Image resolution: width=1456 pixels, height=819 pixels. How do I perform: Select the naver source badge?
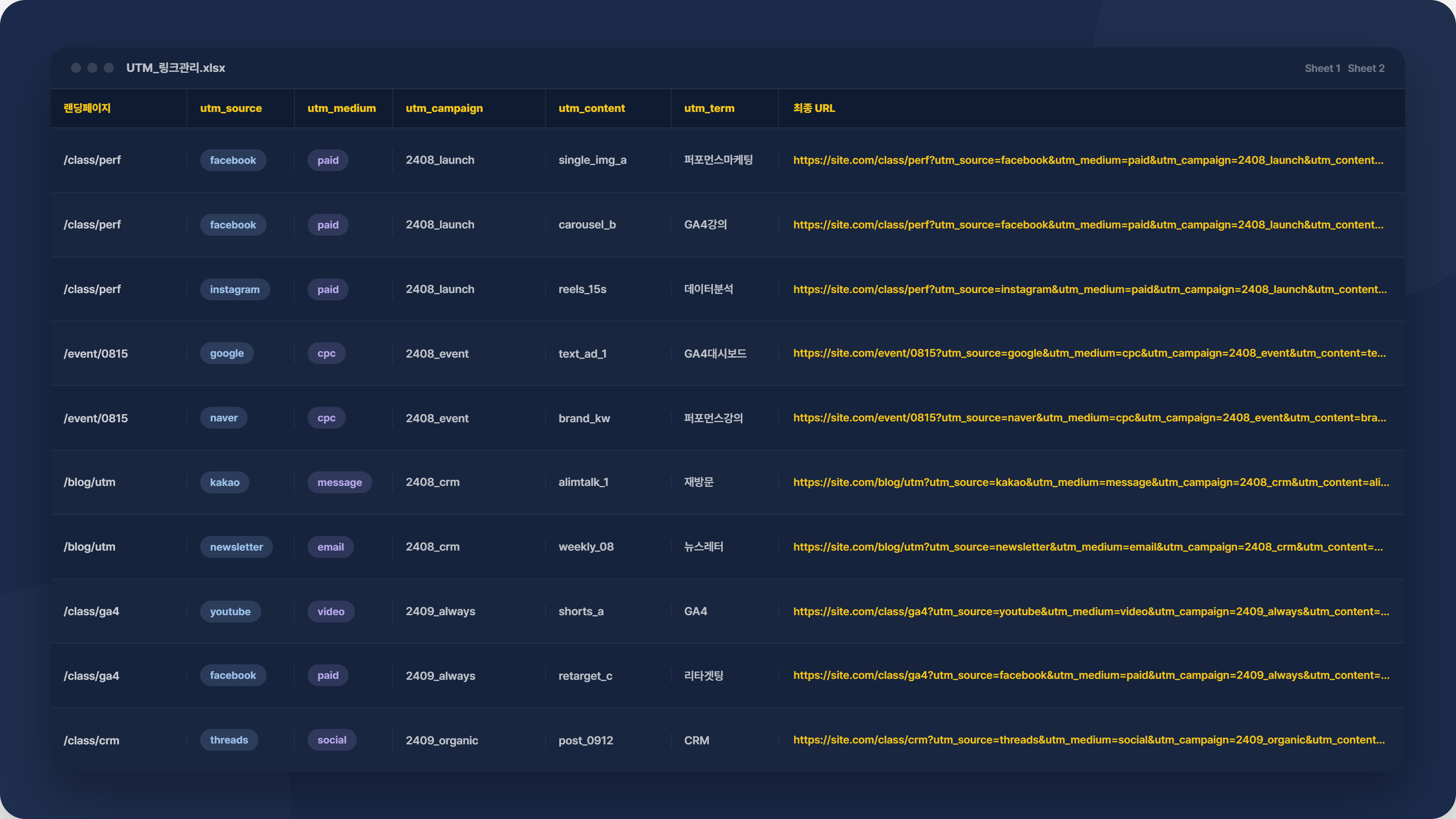pyautogui.click(x=224, y=418)
